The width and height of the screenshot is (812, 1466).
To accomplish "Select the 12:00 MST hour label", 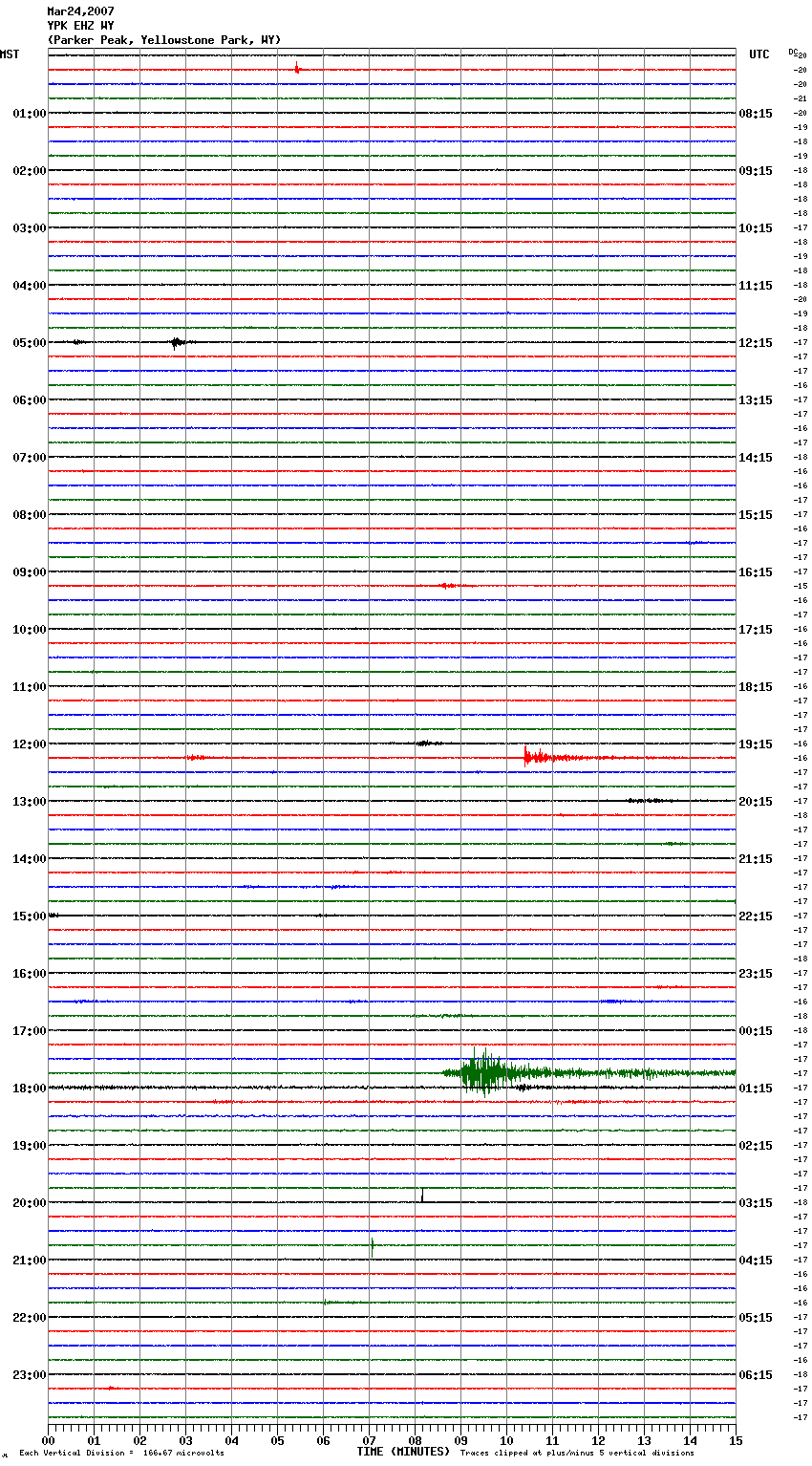I will [x=30, y=744].
